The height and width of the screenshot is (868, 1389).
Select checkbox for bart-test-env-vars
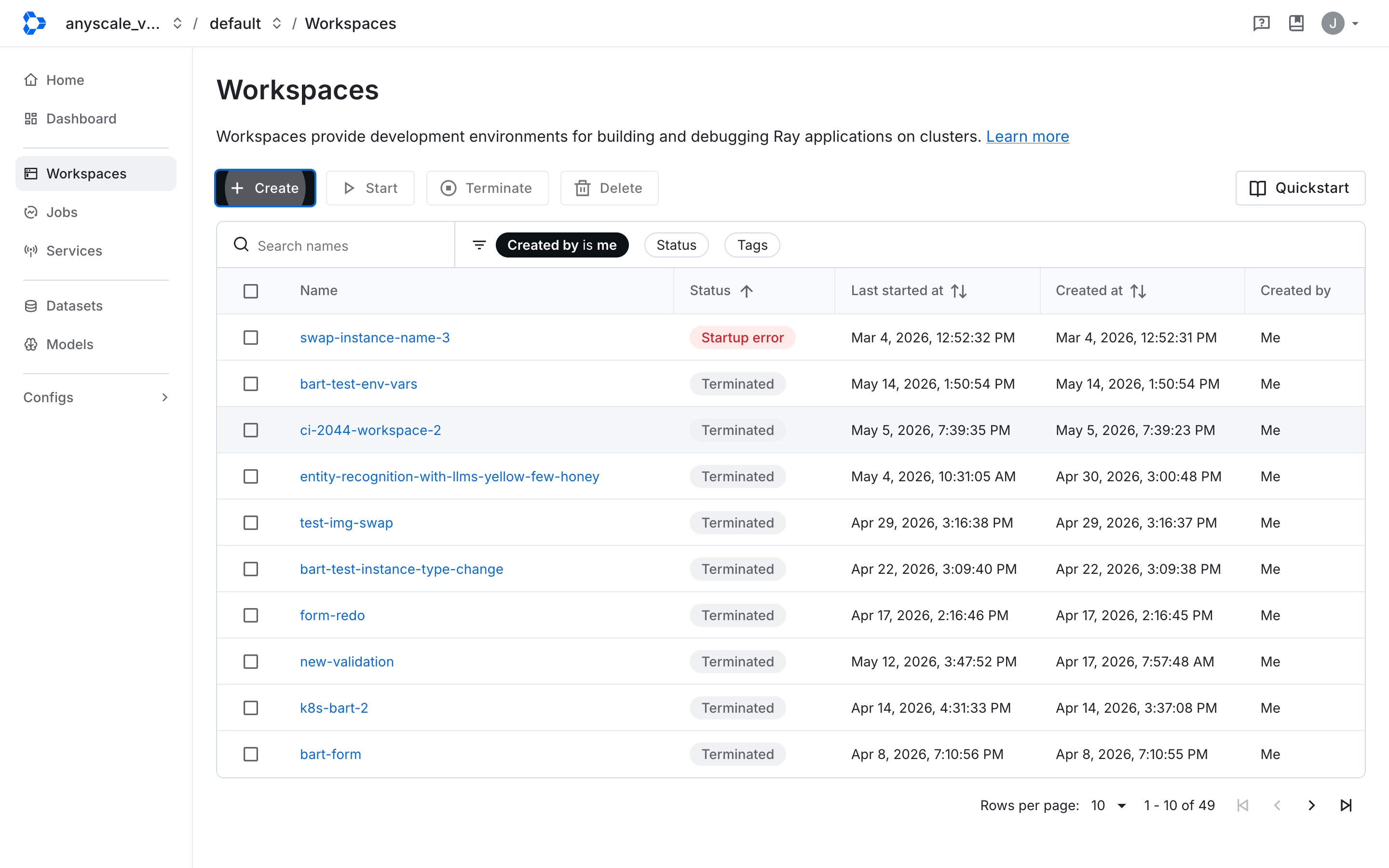[x=251, y=384]
